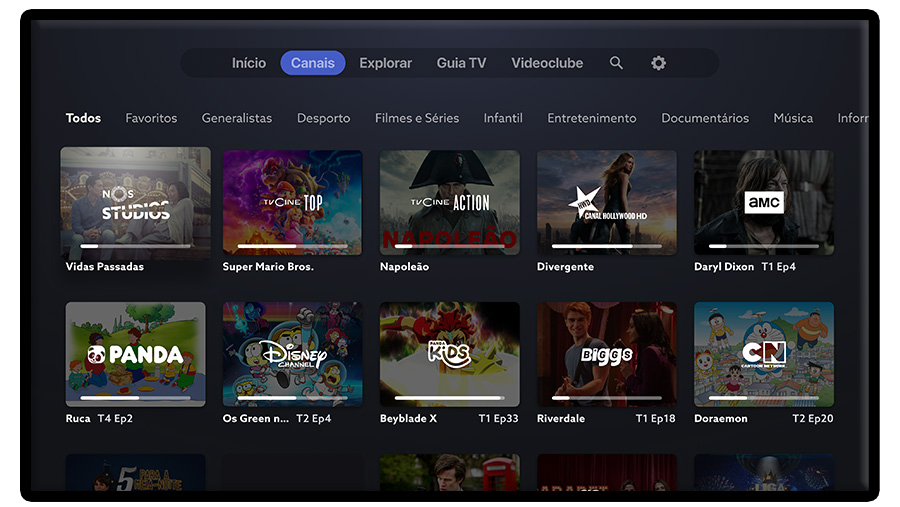Viewport: 900px width, 507px height.
Task: Open the Panda channel thumbnail
Action: click(x=135, y=354)
